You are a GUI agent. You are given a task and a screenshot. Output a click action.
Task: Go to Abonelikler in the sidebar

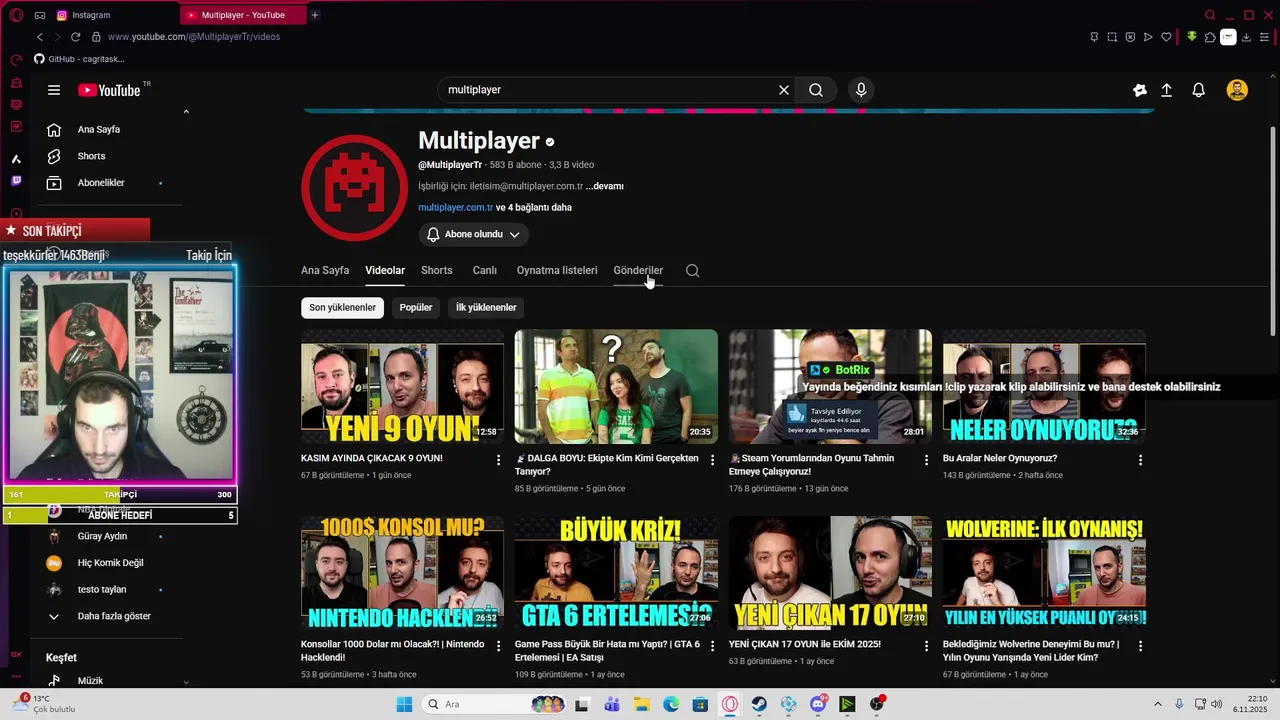100,183
